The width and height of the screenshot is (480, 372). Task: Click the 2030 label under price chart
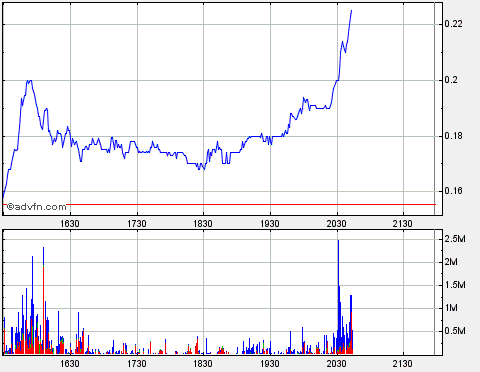point(336,224)
